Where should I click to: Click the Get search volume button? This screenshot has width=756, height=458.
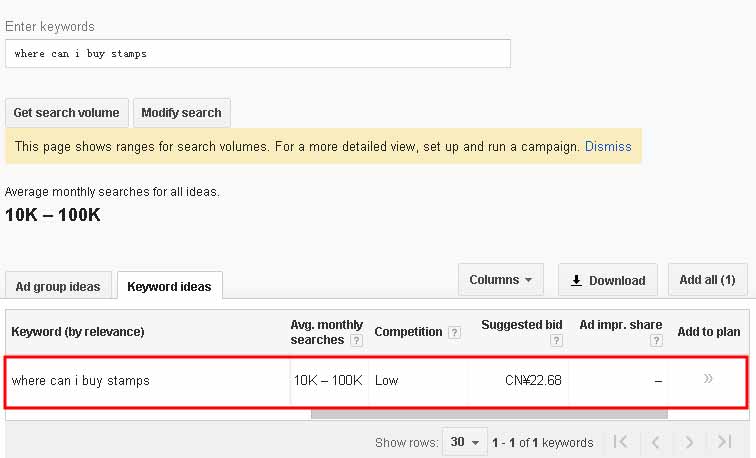(x=66, y=113)
